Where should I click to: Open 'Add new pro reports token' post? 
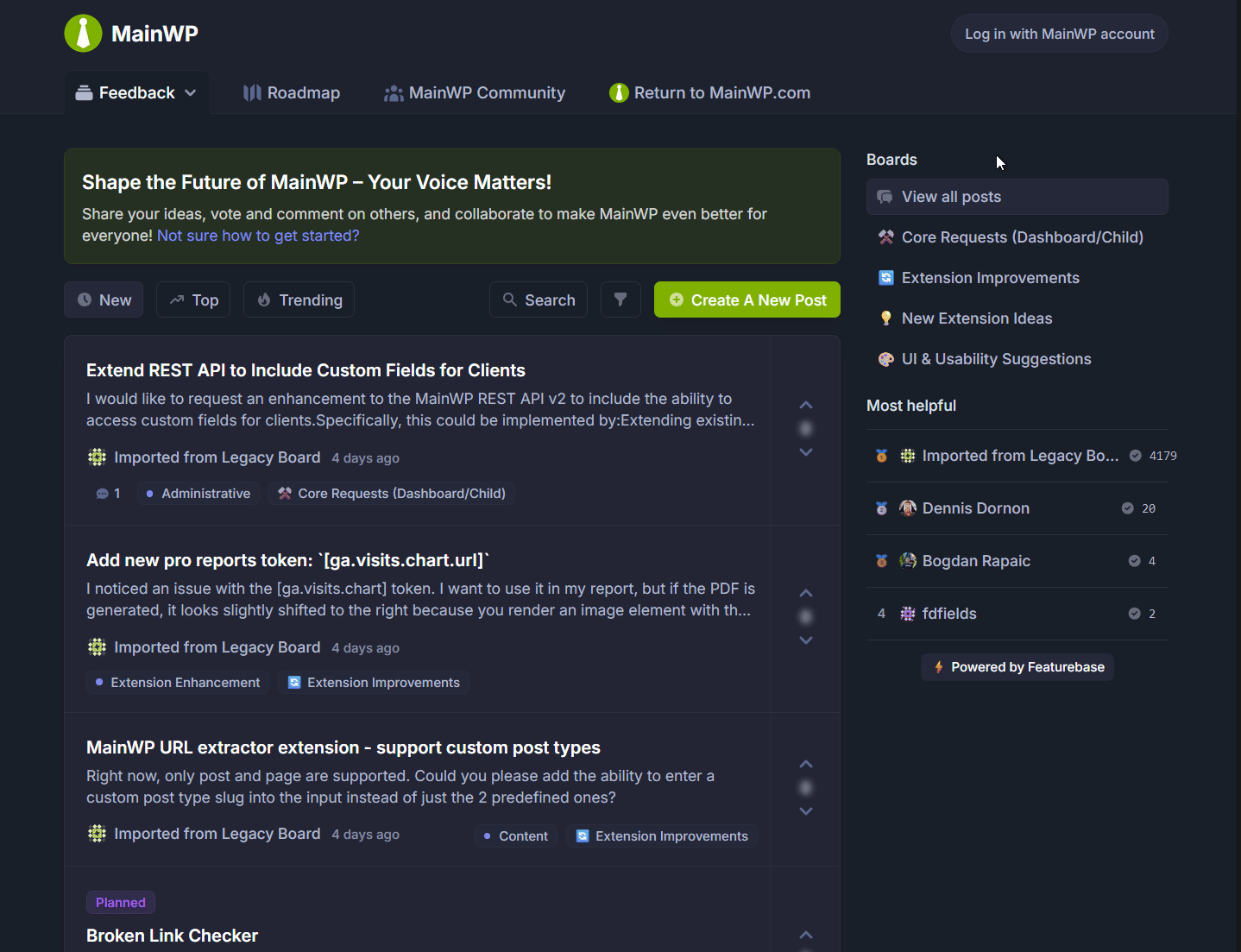pos(287,560)
